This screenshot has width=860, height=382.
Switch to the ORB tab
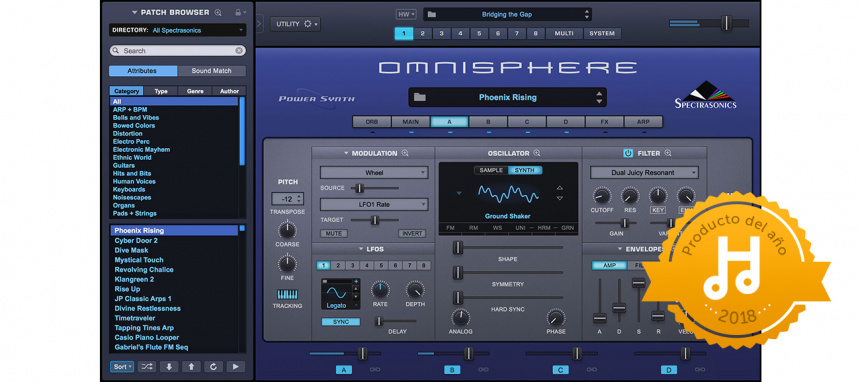(371, 122)
